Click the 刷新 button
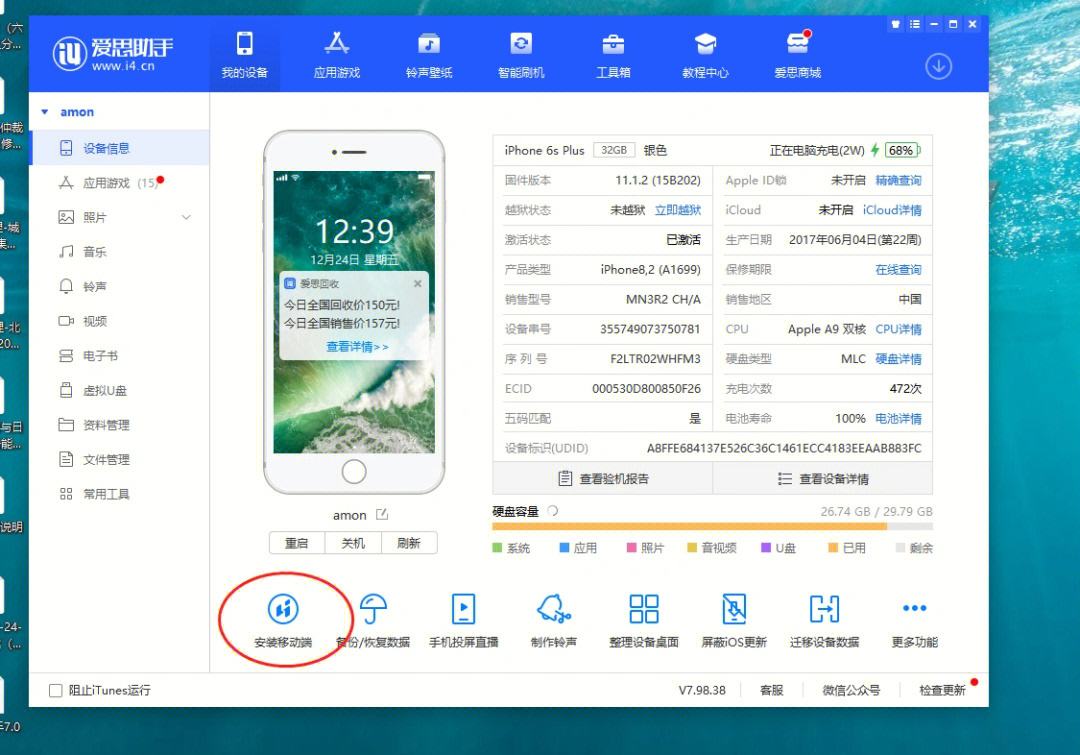 (x=409, y=543)
